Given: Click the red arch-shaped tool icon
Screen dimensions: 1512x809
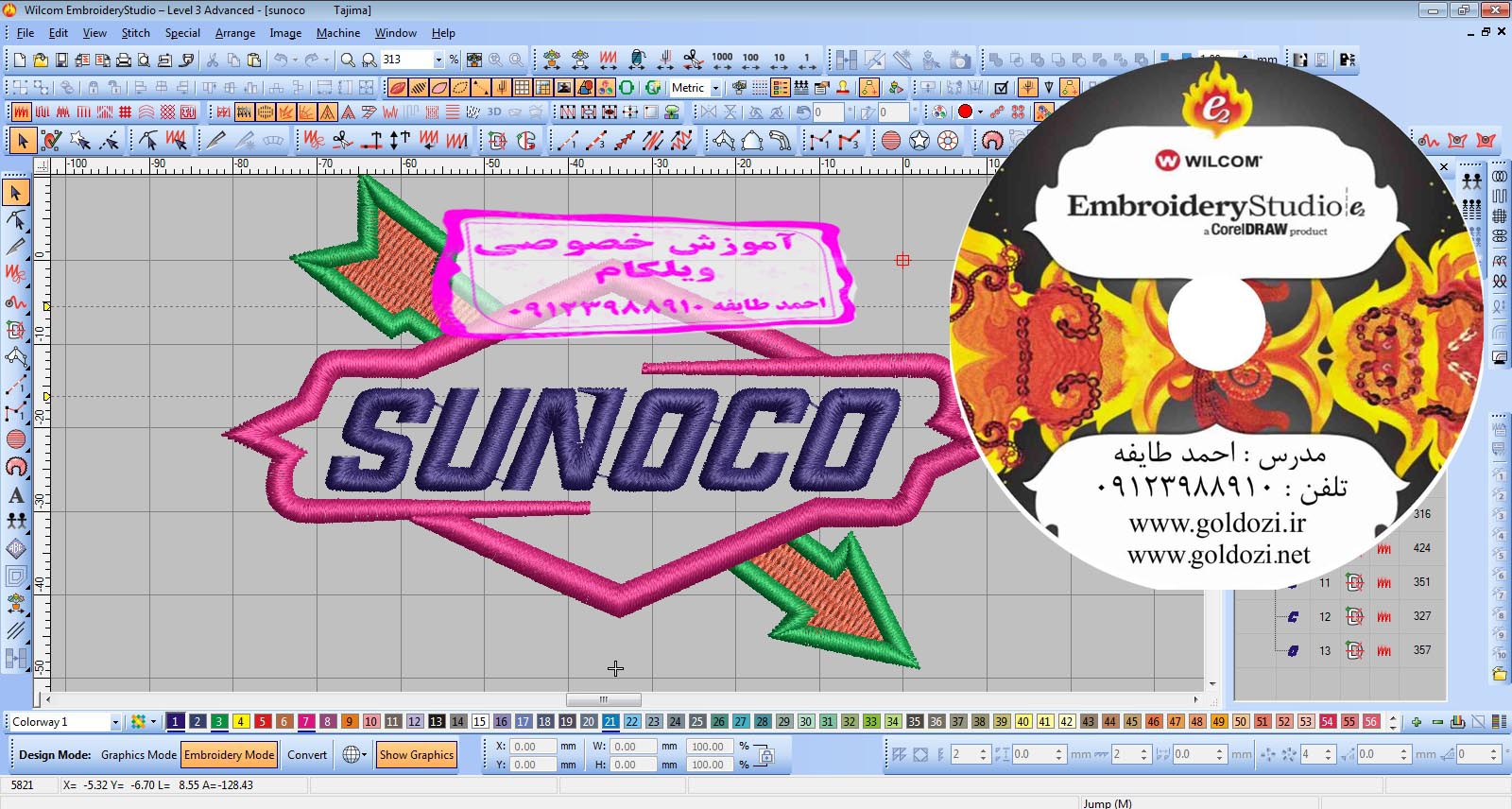Looking at the screenshot, I should tap(992, 141).
